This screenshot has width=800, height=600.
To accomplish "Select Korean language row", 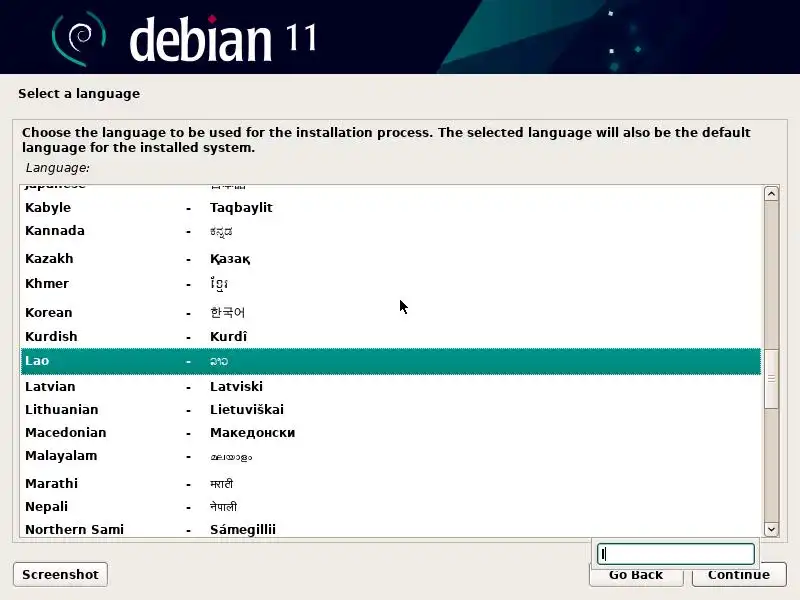I will 391,312.
